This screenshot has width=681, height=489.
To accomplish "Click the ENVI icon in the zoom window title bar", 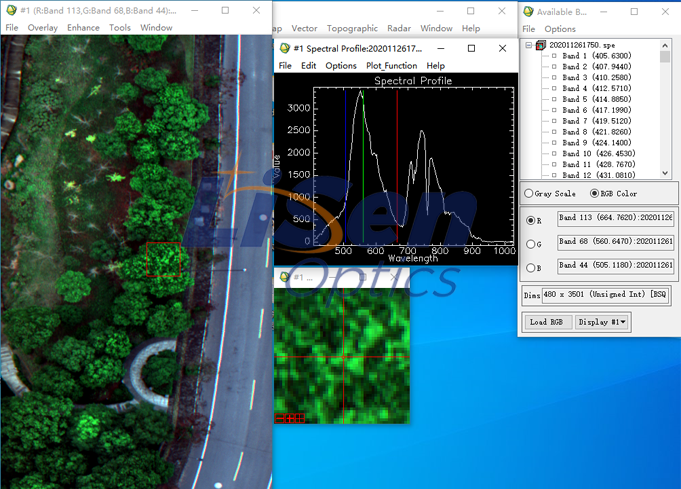I will 284,277.
